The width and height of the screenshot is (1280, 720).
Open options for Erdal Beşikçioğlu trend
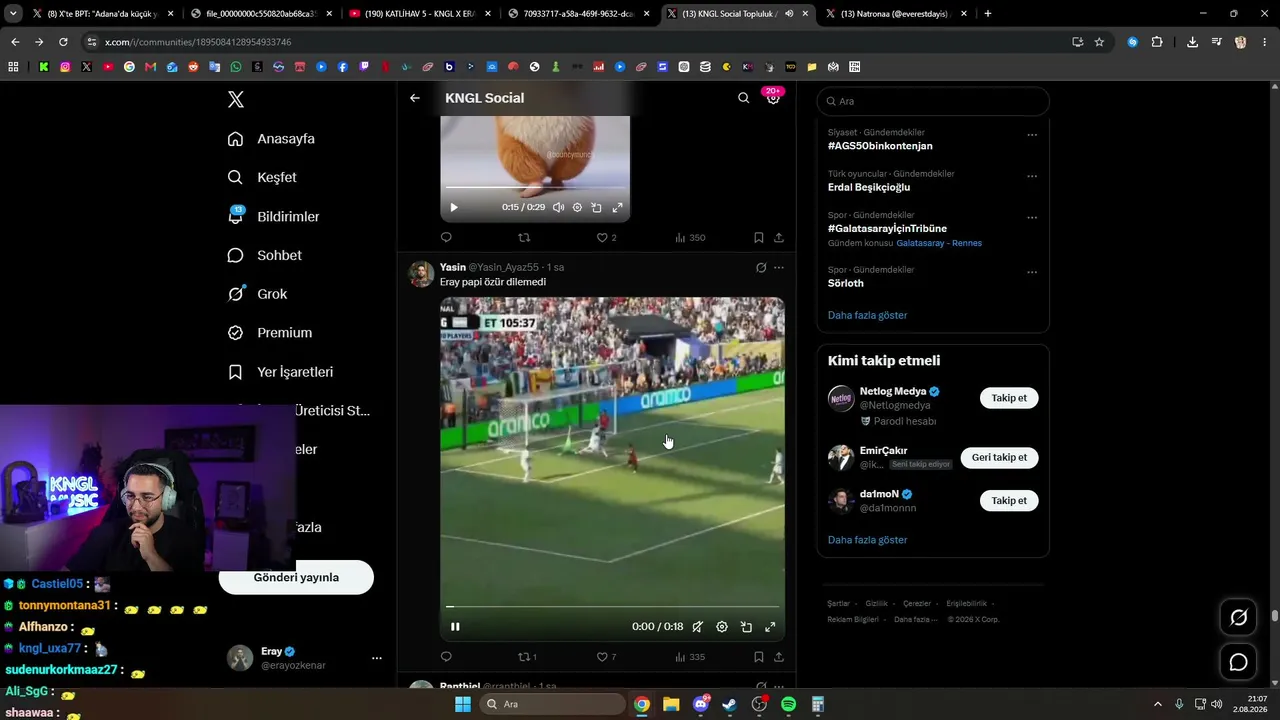tap(1032, 176)
